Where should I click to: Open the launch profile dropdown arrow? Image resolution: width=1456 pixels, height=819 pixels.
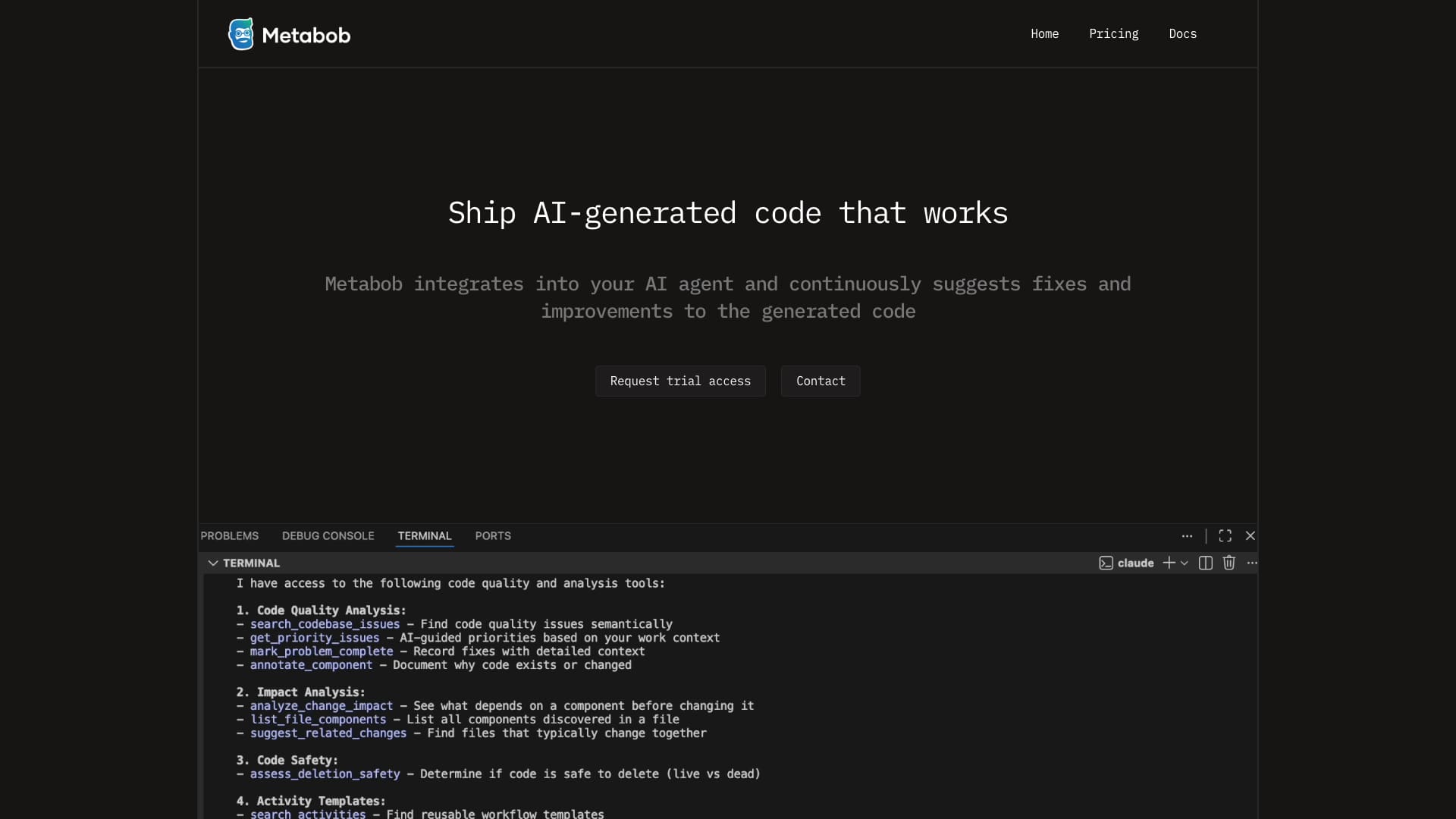[1185, 563]
